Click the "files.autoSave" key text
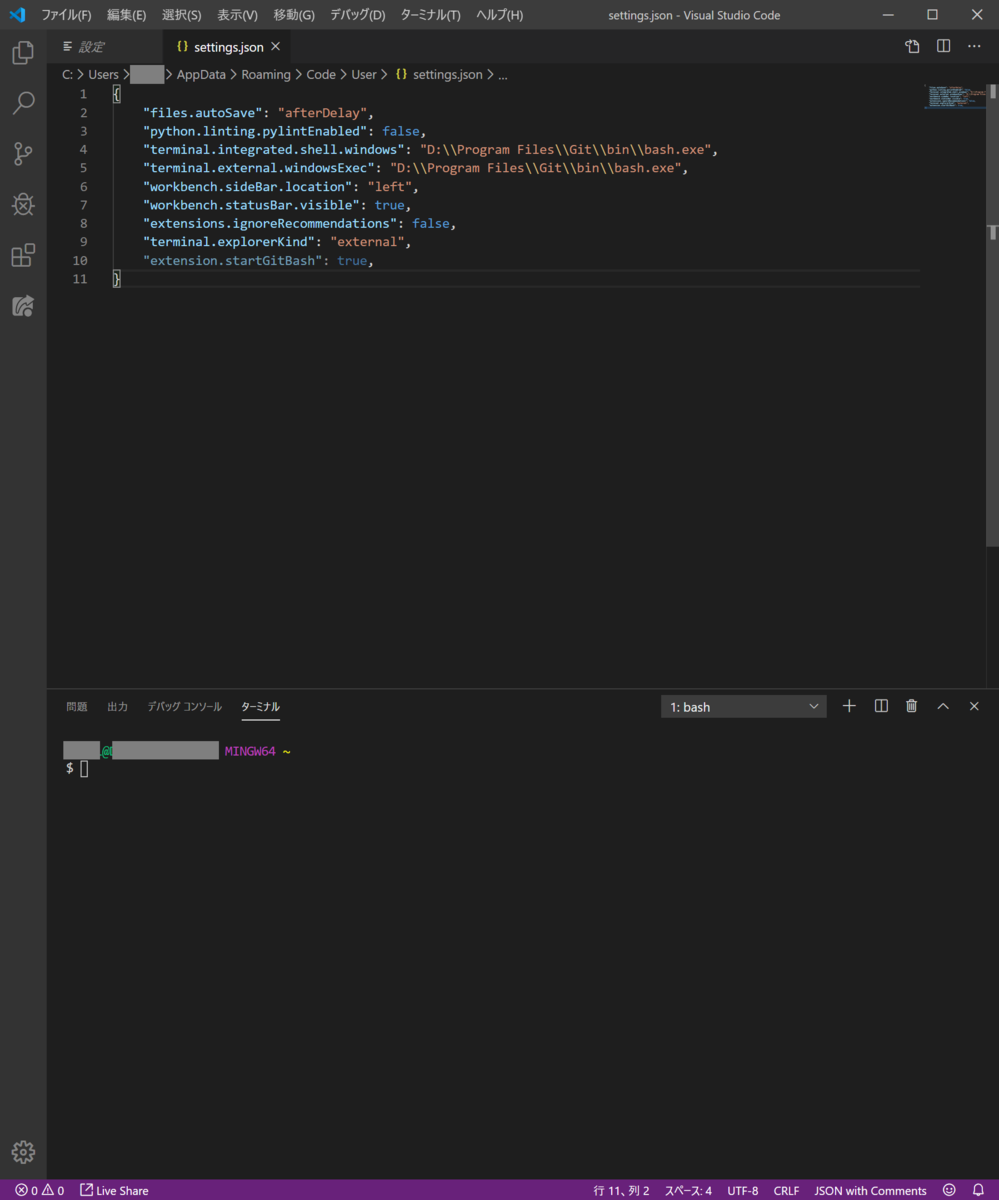The height and width of the screenshot is (1200, 999). [203, 113]
